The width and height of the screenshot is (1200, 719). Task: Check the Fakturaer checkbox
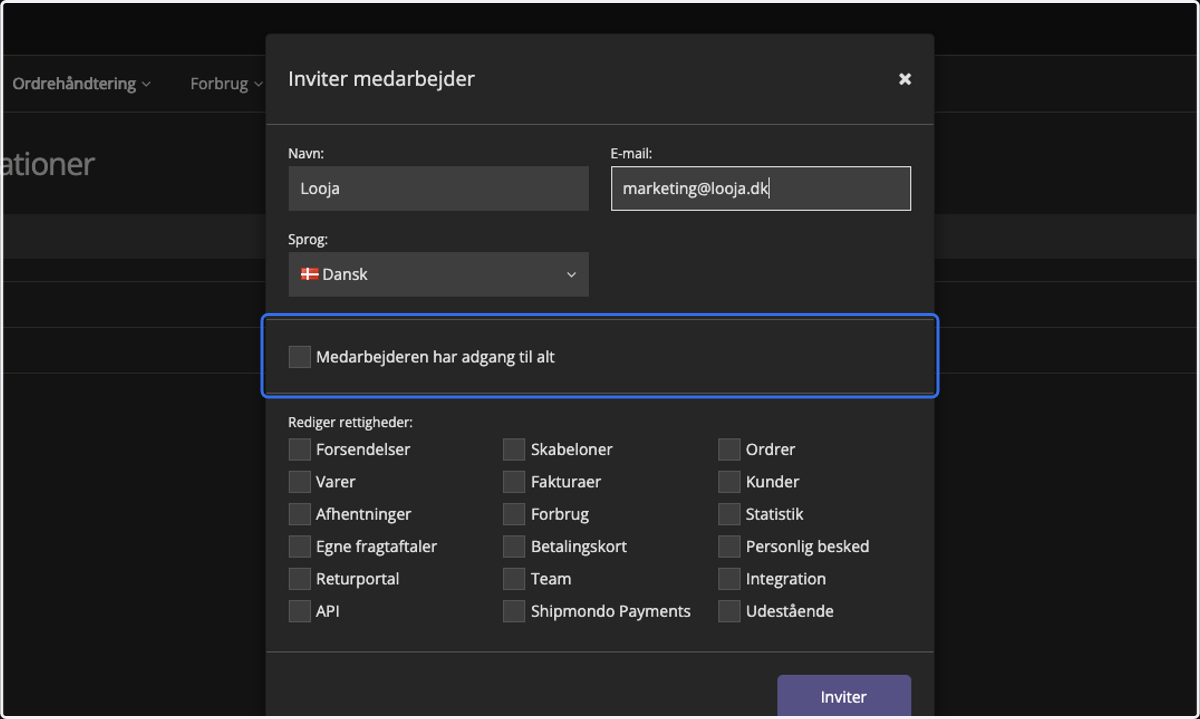(x=514, y=481)
